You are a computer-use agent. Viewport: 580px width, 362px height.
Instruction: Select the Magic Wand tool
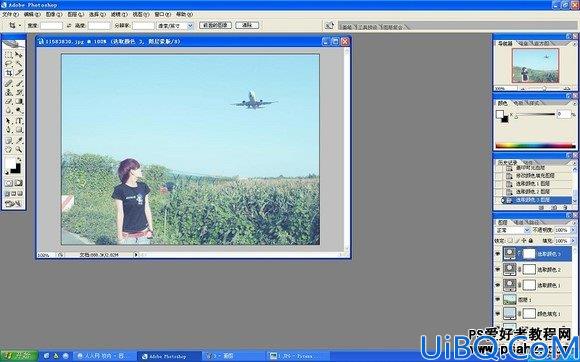tap(19, 64)
